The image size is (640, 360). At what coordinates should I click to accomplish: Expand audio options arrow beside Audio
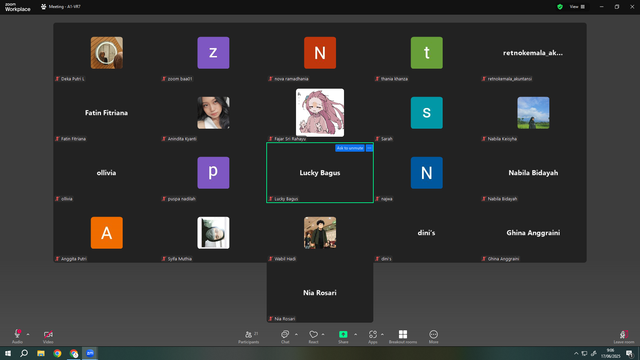(28, 334)
